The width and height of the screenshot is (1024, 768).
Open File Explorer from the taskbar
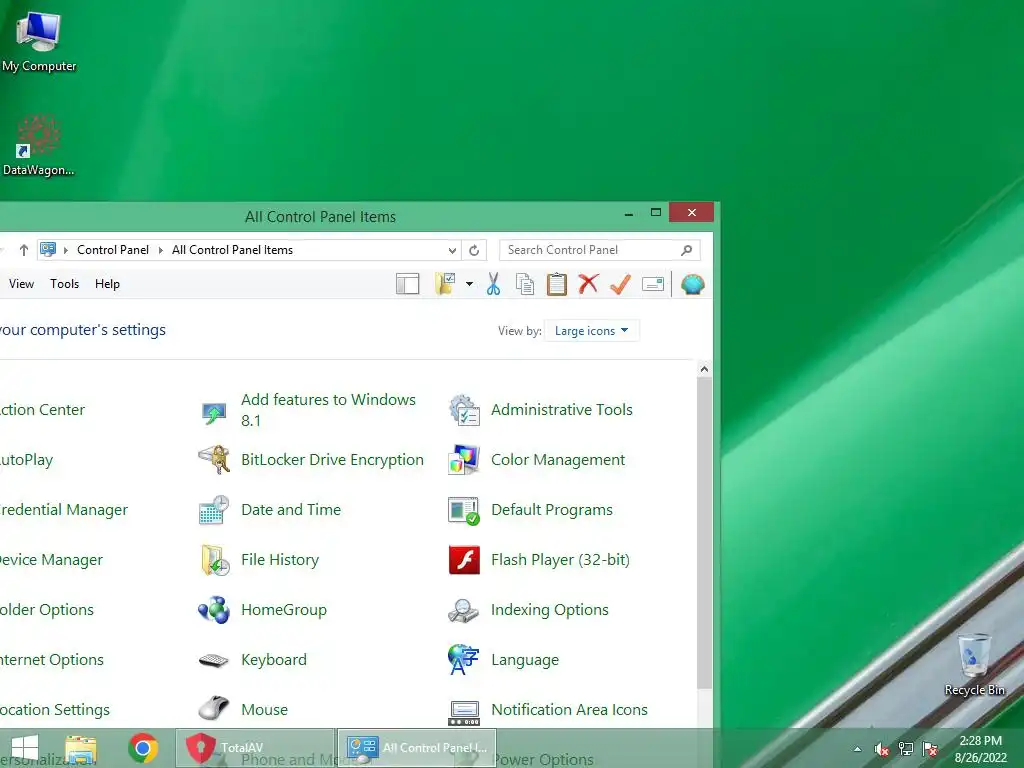(81, 748)
